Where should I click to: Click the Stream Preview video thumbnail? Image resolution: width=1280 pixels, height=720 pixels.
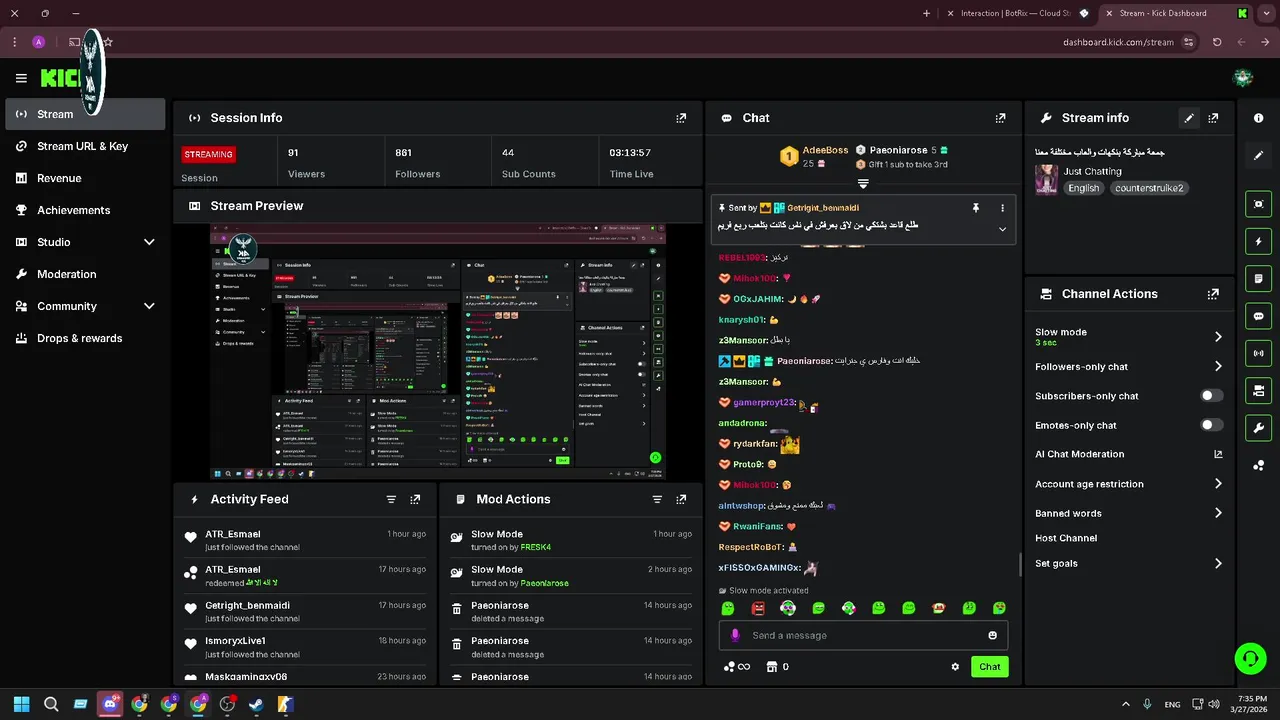tap(438, 352)
